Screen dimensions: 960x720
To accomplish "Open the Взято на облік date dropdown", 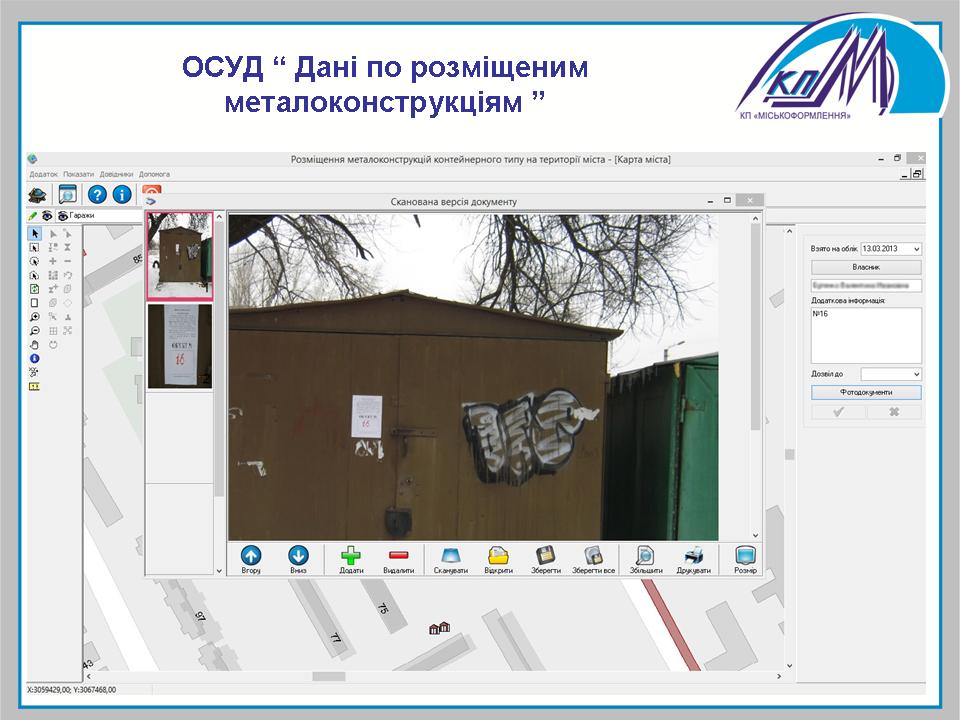I will (x=917, y=249).
